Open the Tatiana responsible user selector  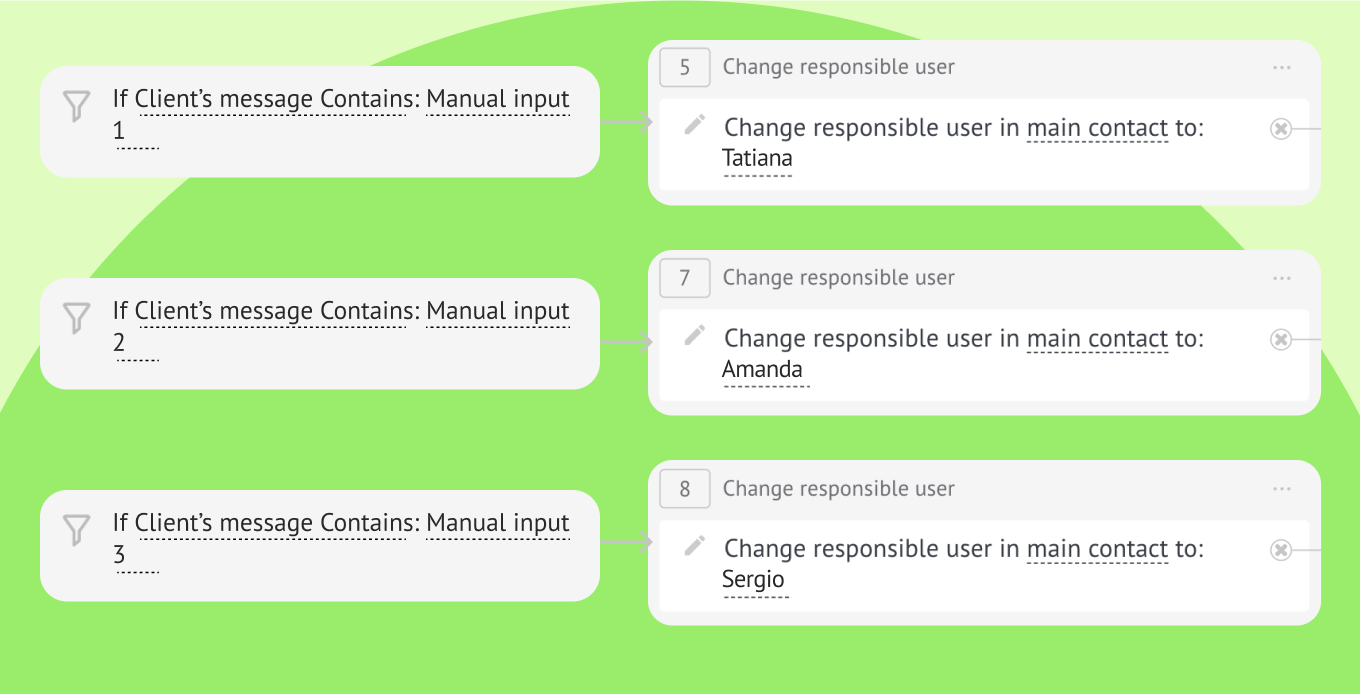point(757,158)
